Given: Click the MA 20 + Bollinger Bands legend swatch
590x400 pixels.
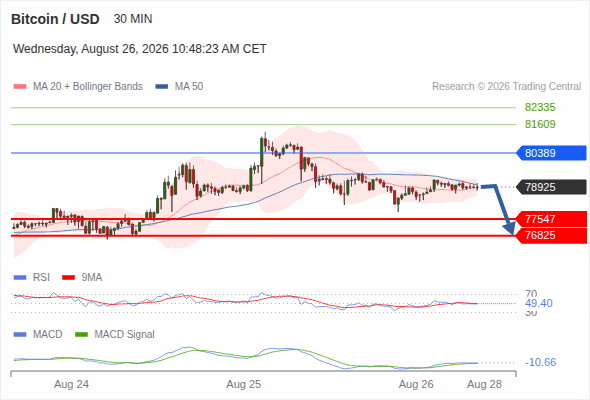Looking at the screenshot, I should click(x=20, y=87).
